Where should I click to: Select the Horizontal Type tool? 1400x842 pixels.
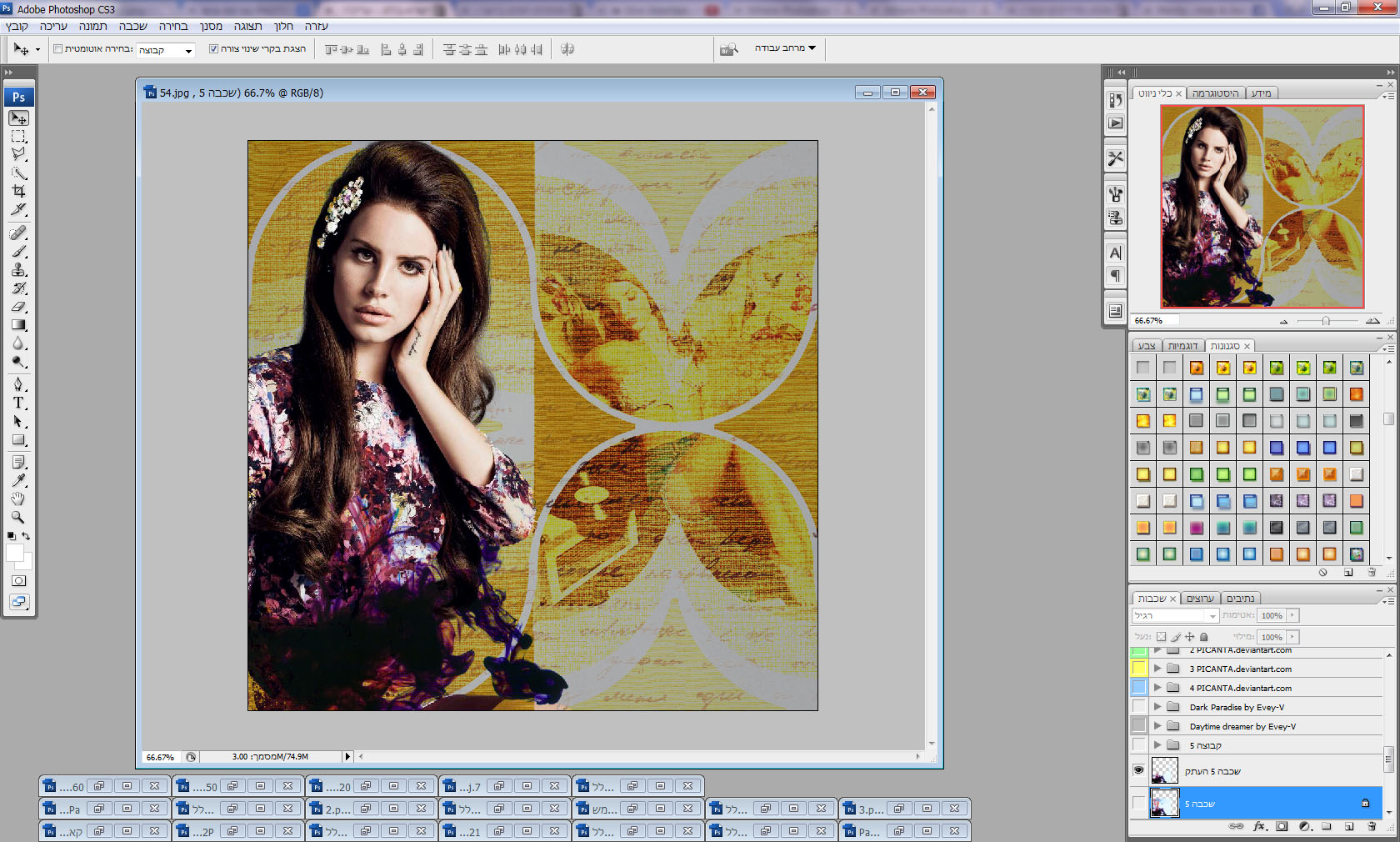[x=18, y=403]
